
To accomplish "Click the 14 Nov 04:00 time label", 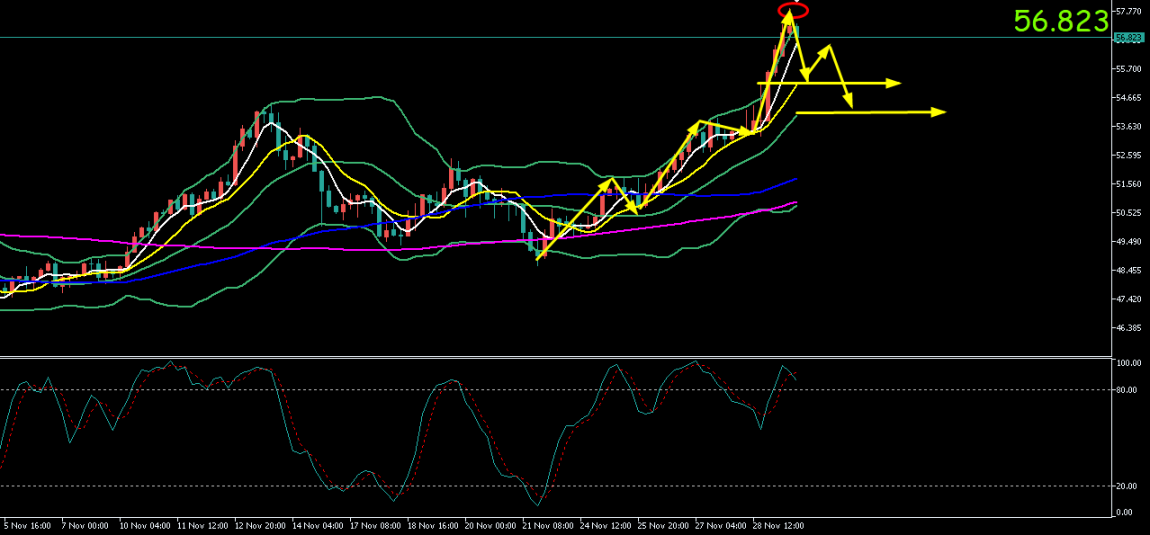I will click(x=318, y=525).
